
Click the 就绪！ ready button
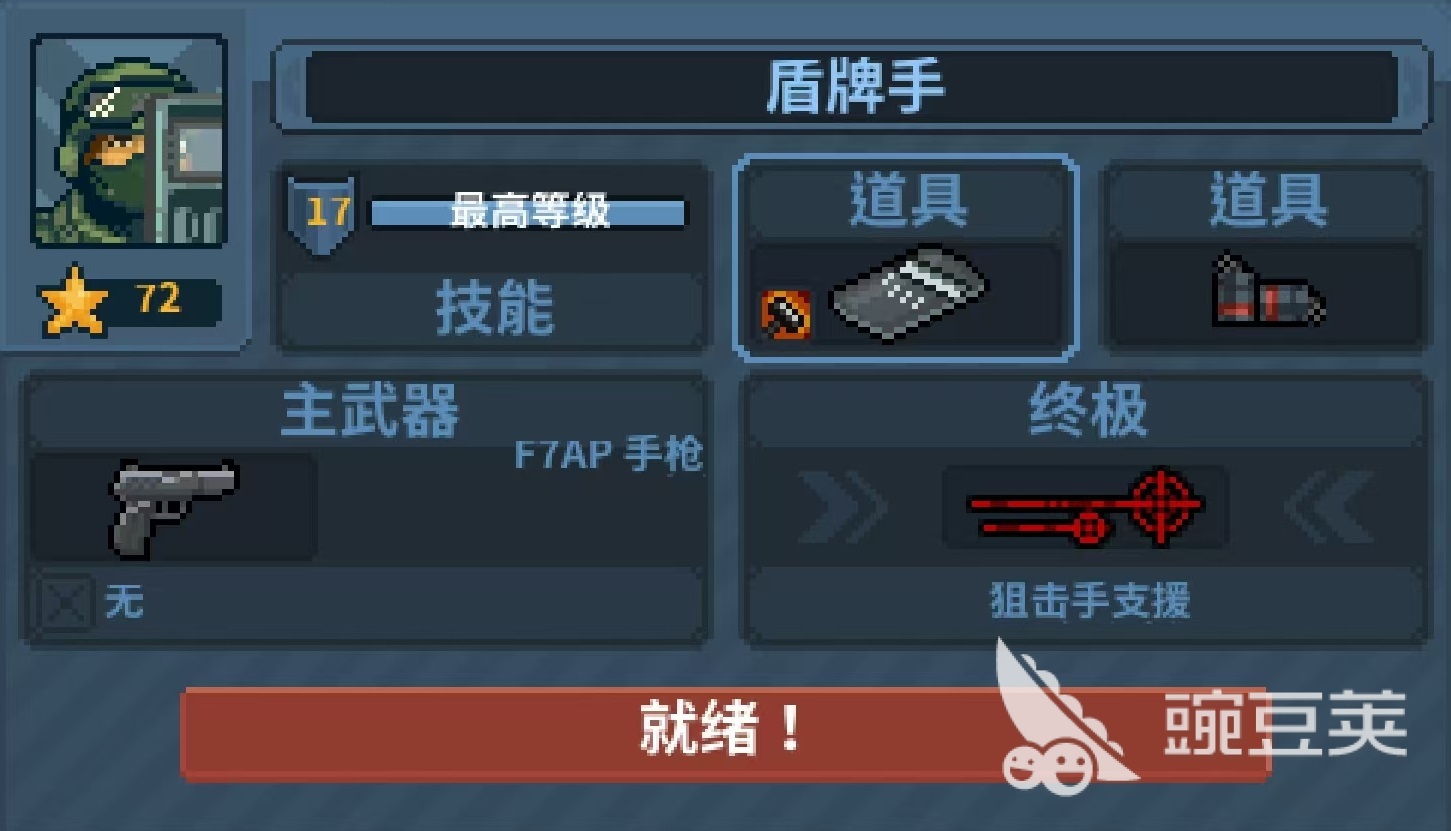pos(725,731)
